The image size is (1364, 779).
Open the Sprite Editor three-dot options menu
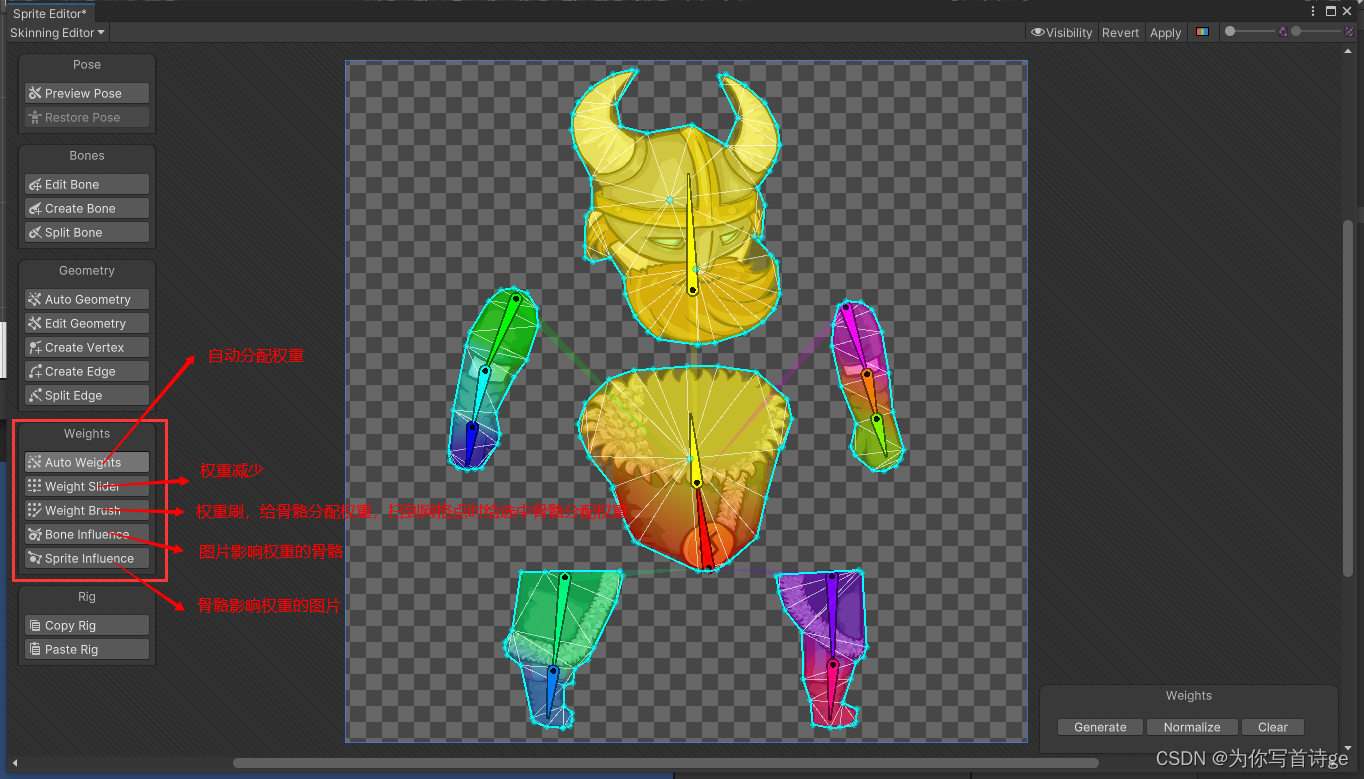click(1313, 11)
